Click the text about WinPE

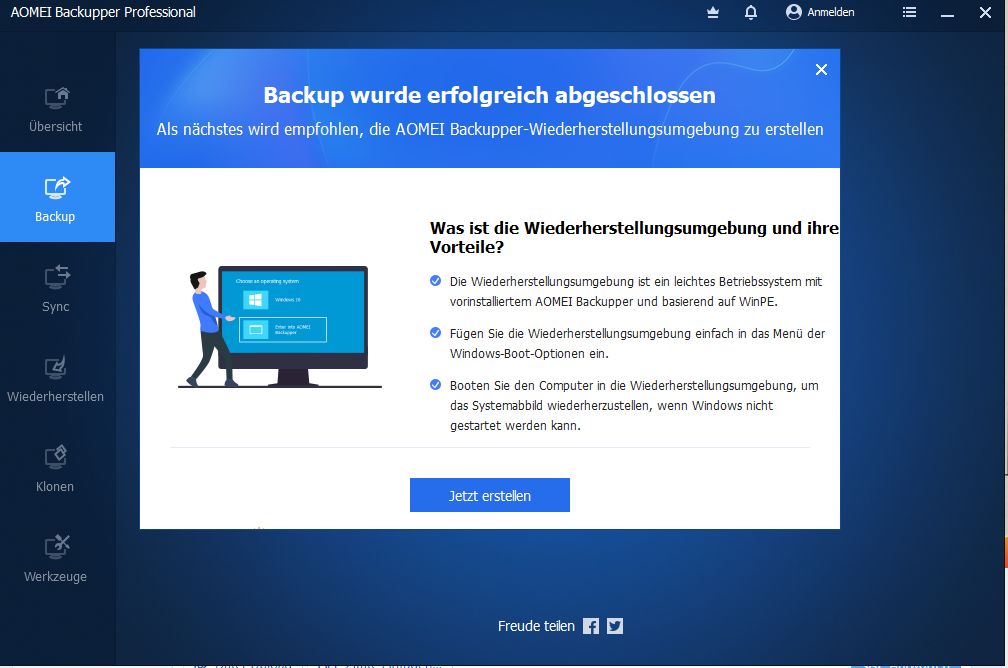(x=636, y=291)
